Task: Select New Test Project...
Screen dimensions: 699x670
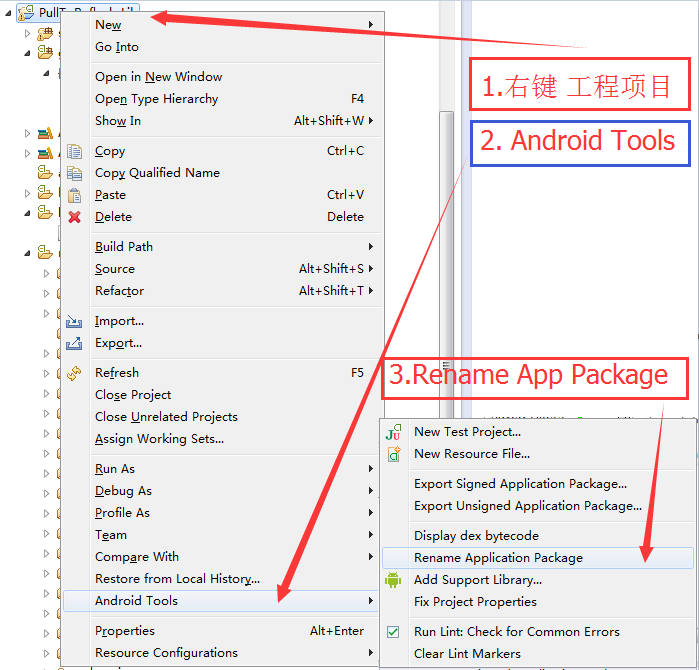Action: coord(538,432)
